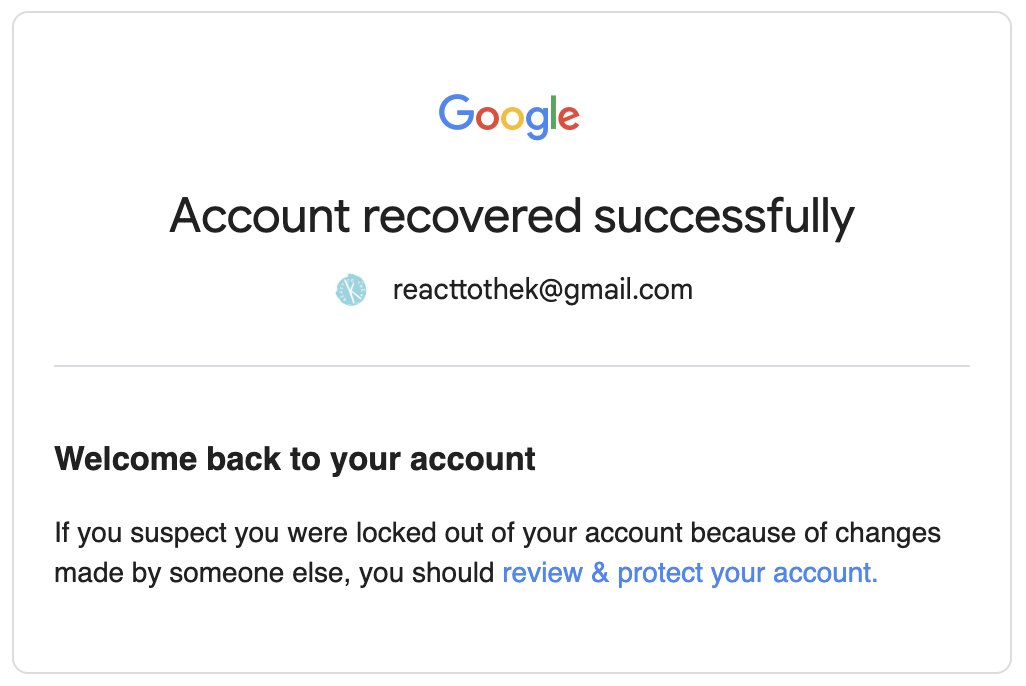Select the reacttothek@gmail.com email address
Screen dimensions: 1026x686
(x=542, y=289)
